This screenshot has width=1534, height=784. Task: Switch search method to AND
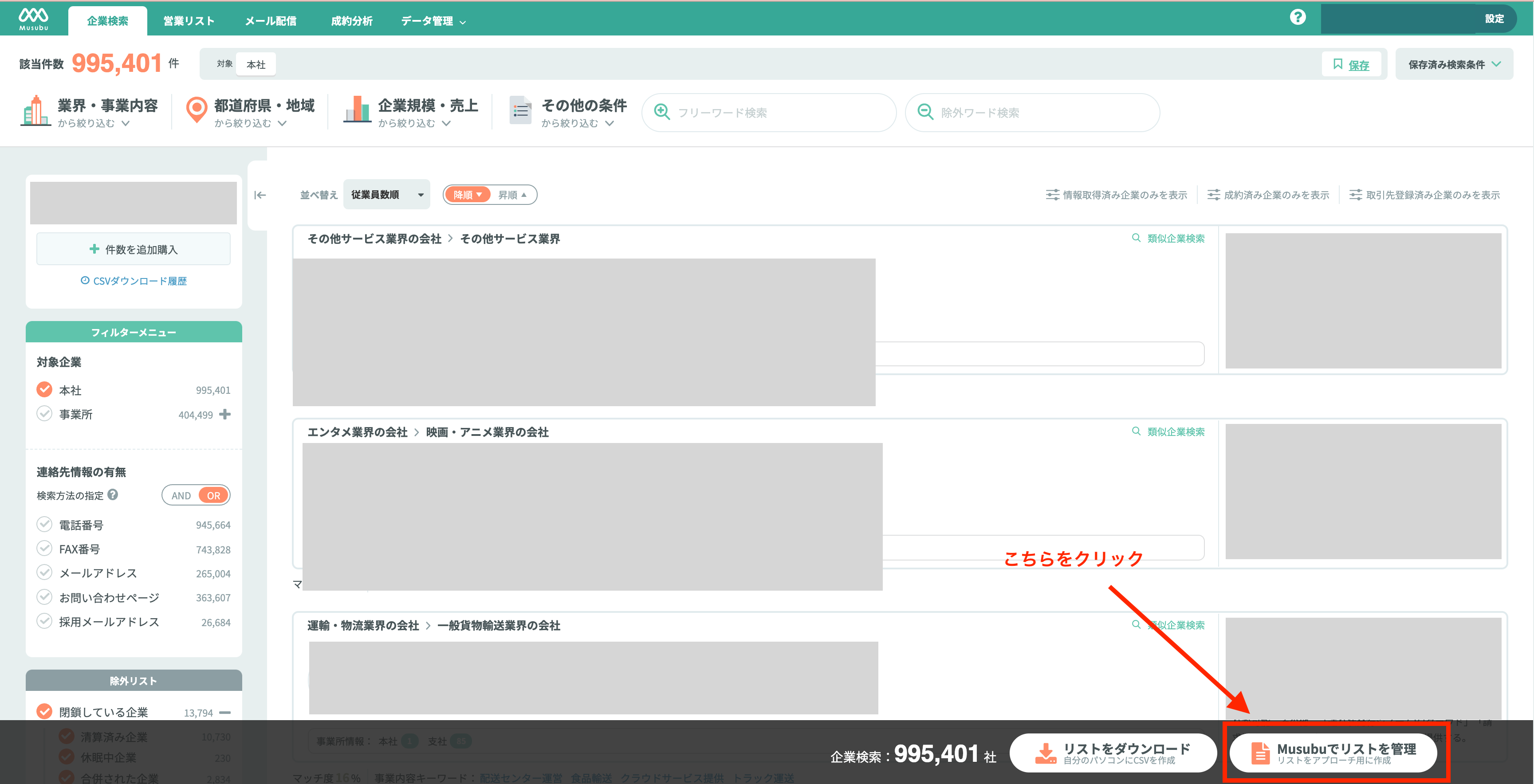pyautogui.click(x=181, y=495)
